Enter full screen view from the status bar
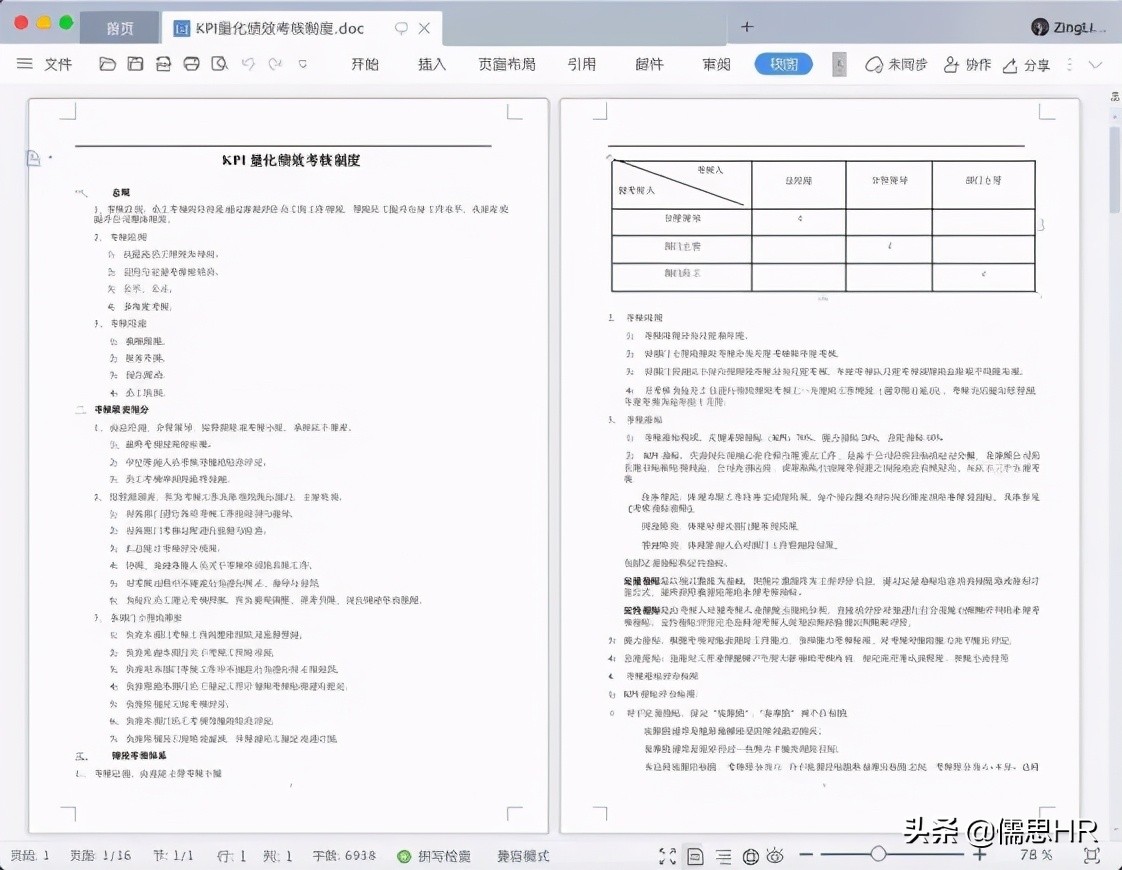 point(667,856)
